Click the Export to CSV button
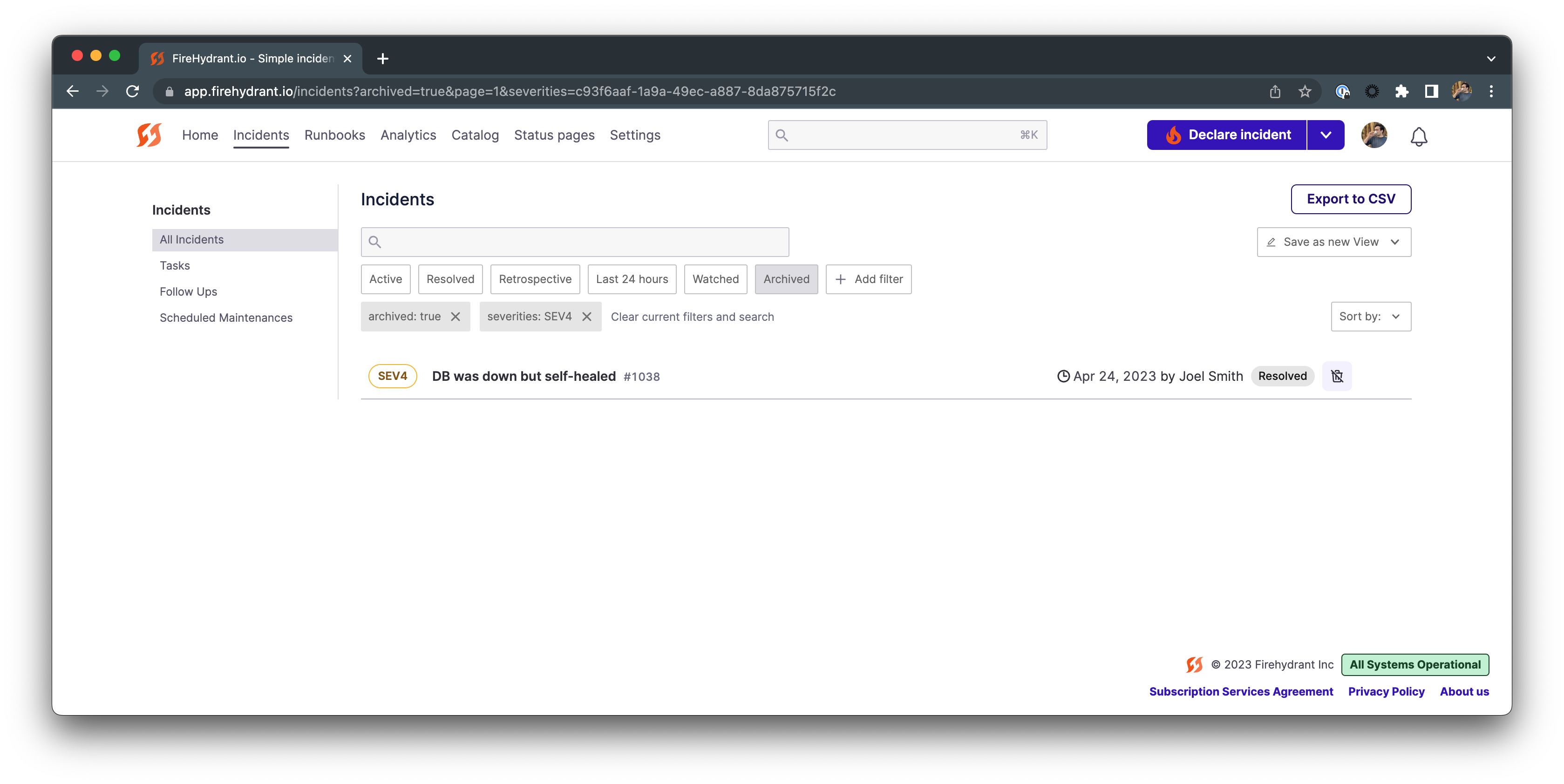 1350,199
